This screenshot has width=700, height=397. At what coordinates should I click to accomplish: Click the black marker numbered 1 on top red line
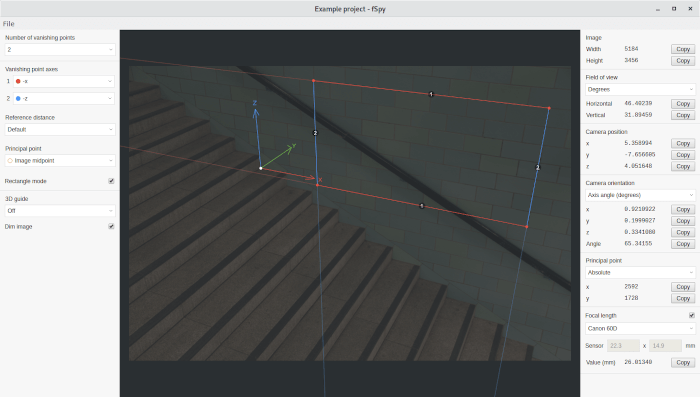click(431, 94)
